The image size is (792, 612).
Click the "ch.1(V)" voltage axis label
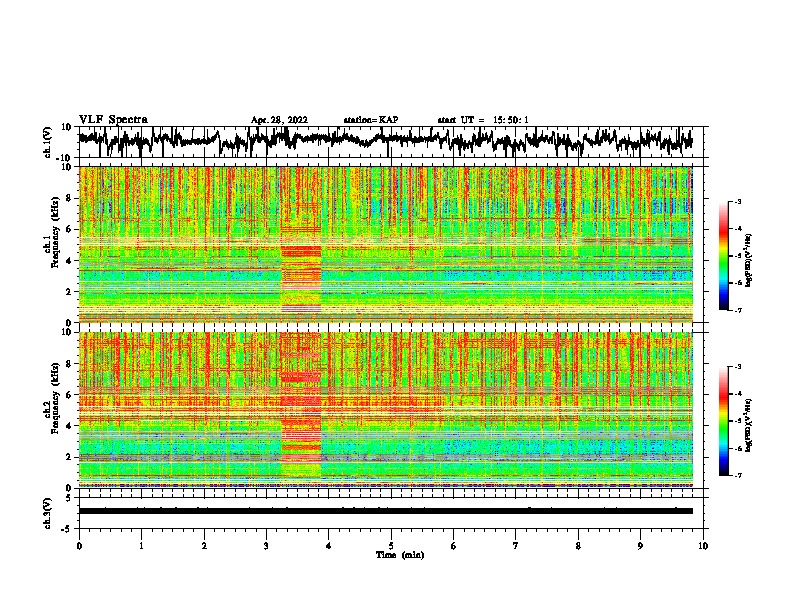48,142
